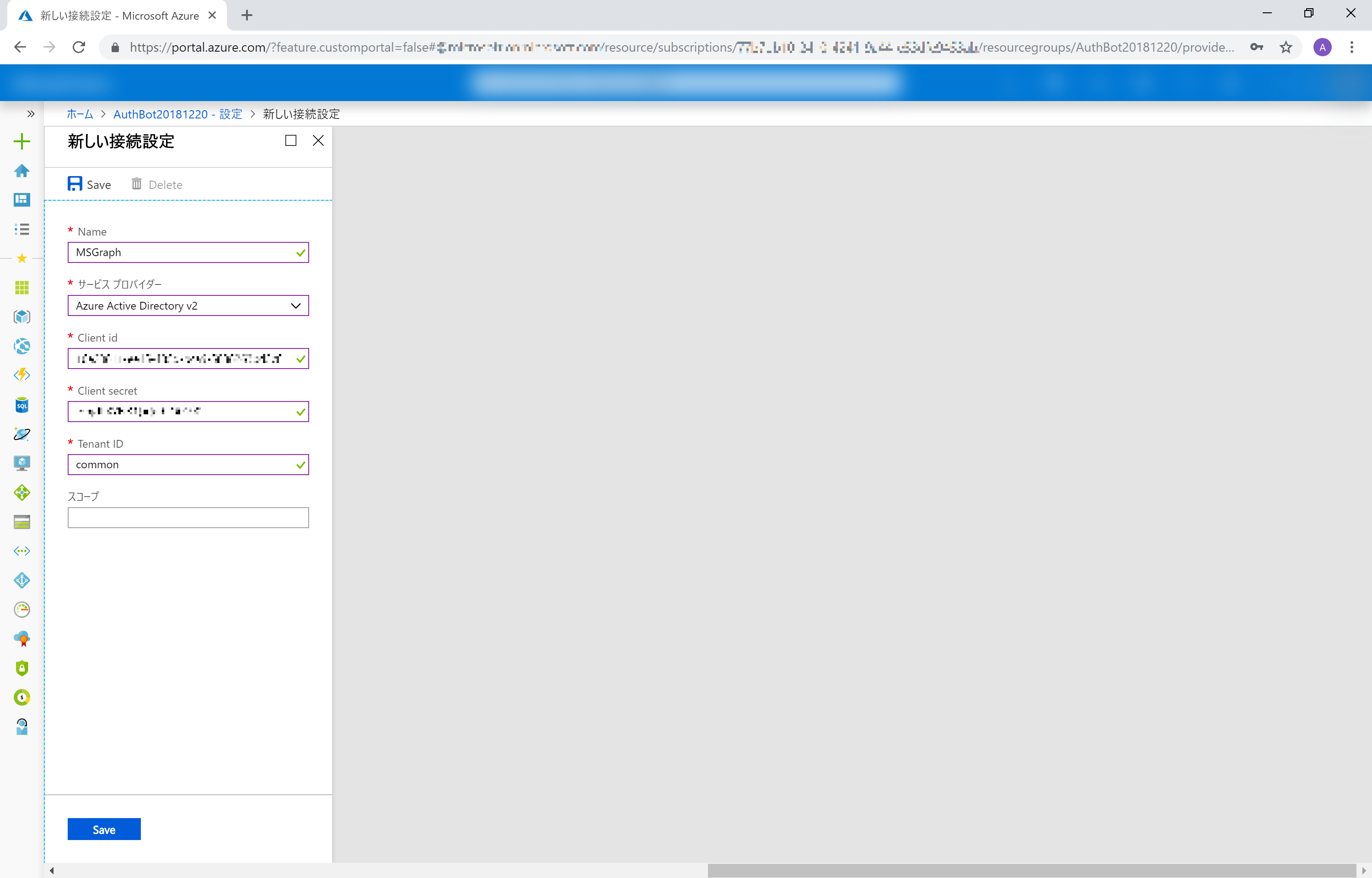Open the AuthBot20181220 - 設定 breadcrumb
1372x878 pixels.
tap(177, 114)
